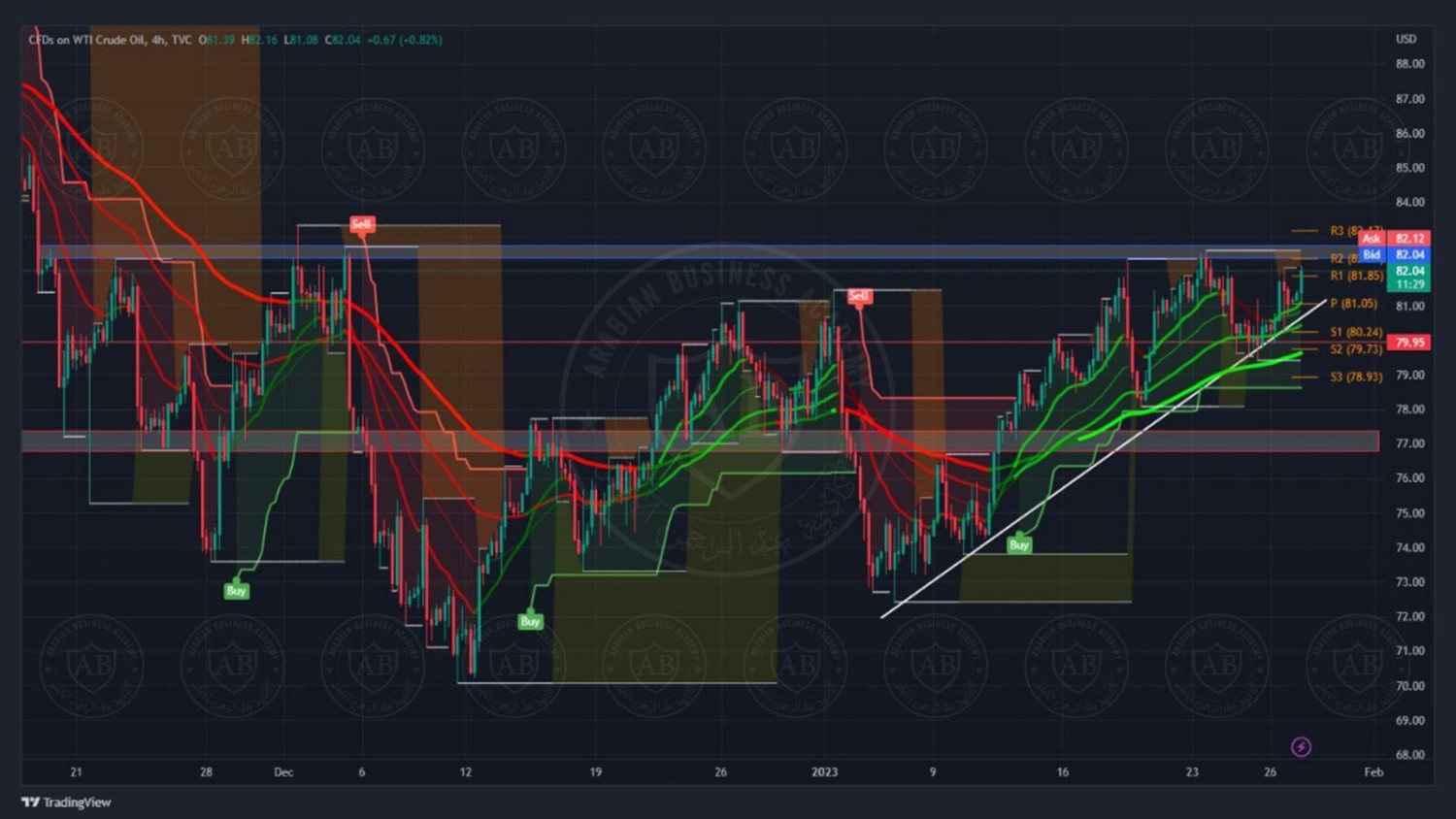The width and height of the screenshot is (1456, 819).
Task: Select the Buy marker on the white trendline
Action: point(1018,544)
